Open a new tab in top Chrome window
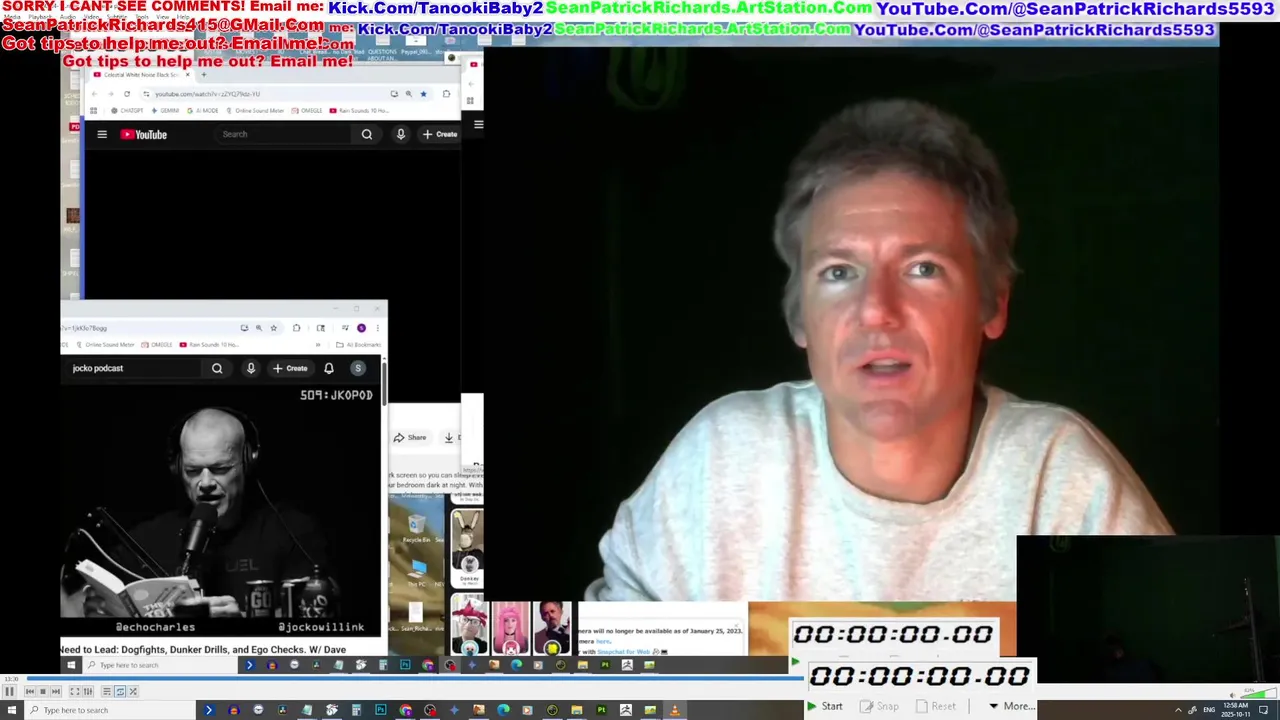This screenshot has height=720, width=1280. [204, 75]
